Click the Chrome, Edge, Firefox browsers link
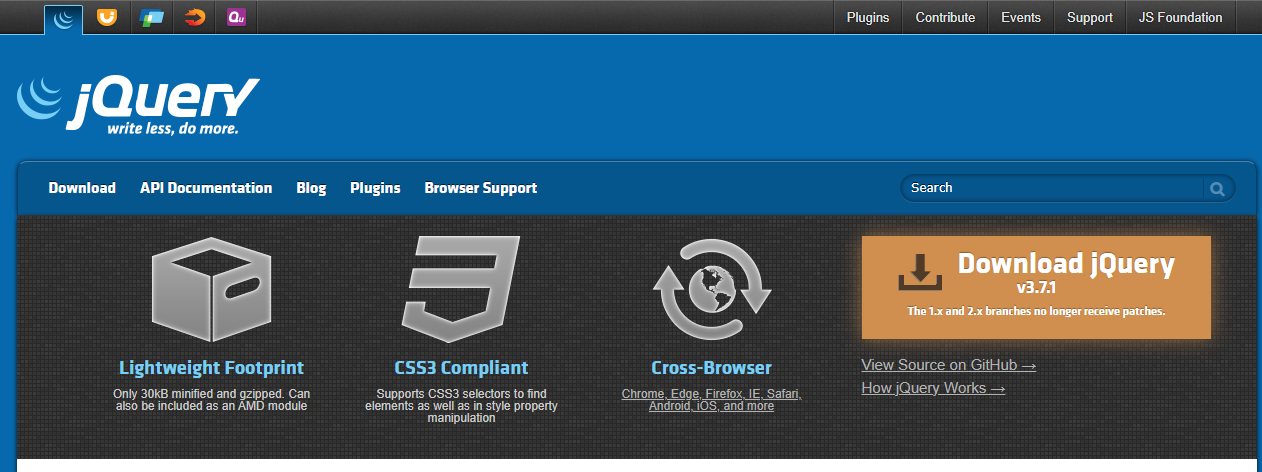Viewport: 1262px width, 472px height. (x=712, y=400)
